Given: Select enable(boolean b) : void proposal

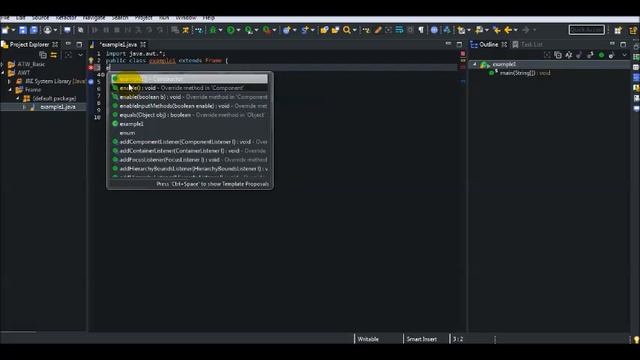Looking at the screenshot, I should click(190, 97).
